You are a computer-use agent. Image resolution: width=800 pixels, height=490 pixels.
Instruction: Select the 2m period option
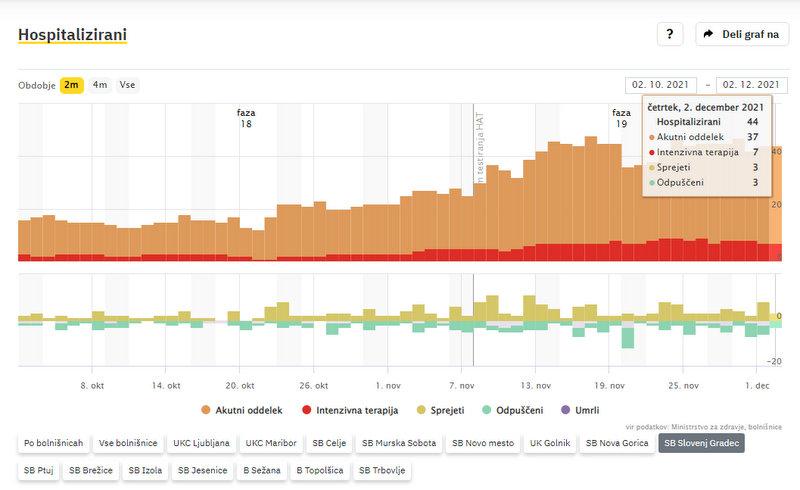[72, 85]
